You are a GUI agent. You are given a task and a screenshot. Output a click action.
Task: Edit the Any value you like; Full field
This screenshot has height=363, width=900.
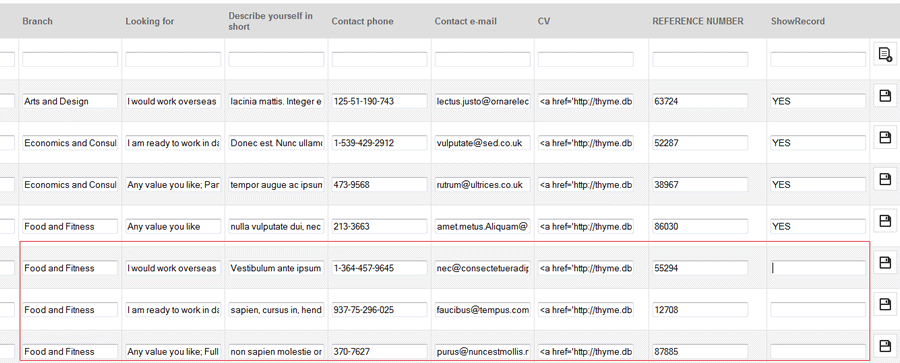pyautogui.click(x=173, y=351)
